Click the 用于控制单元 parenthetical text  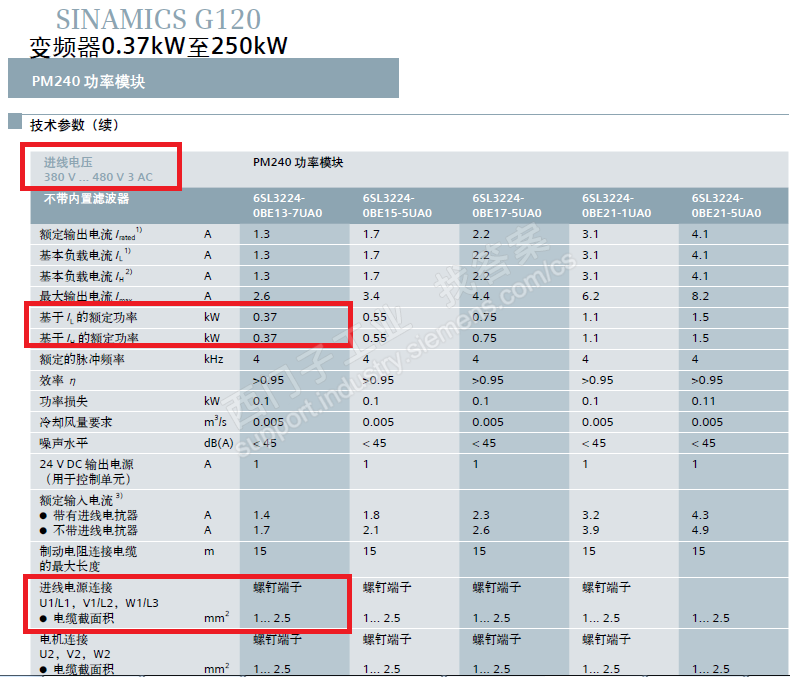tap(87, 479)
